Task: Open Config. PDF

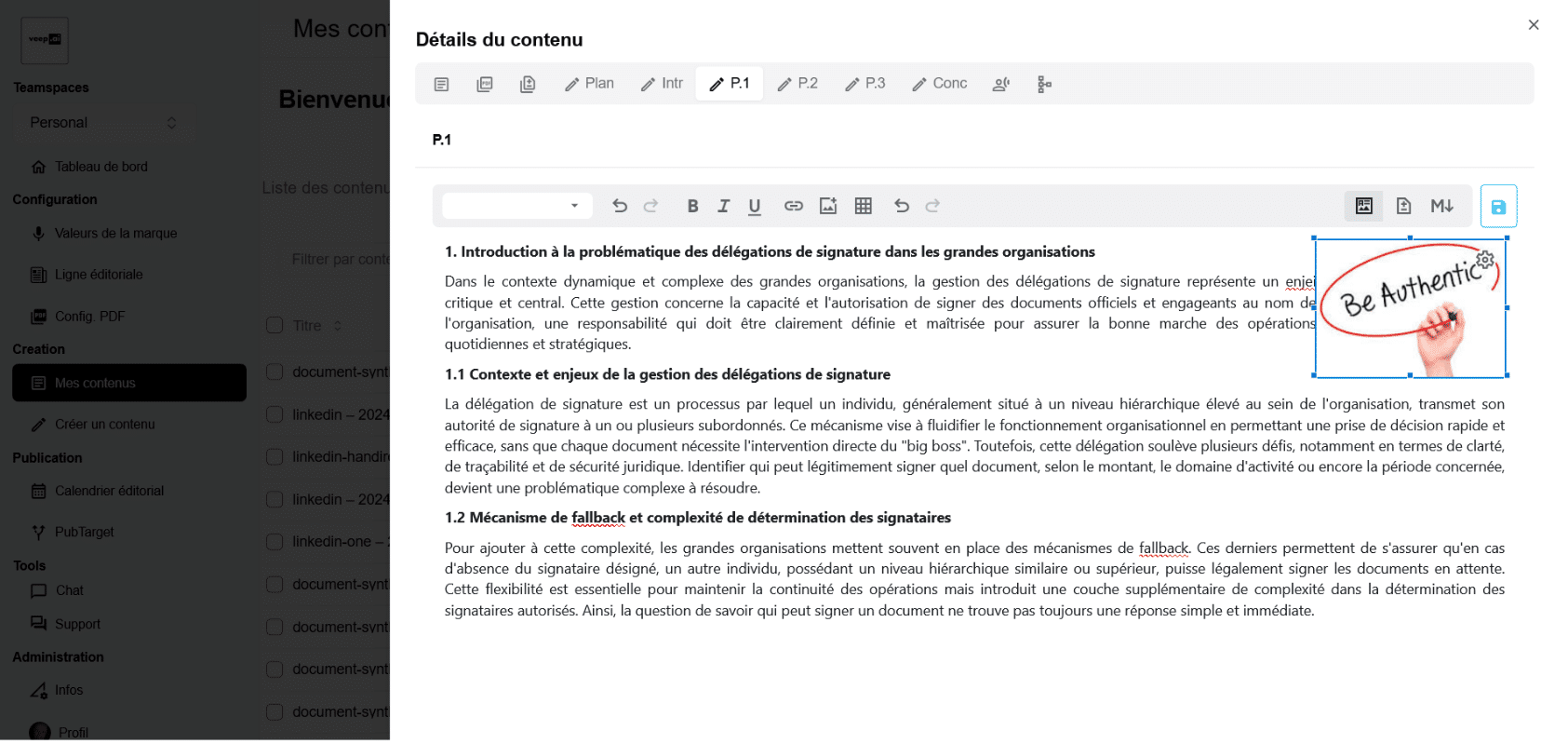Action: click(x=78, y=317)
